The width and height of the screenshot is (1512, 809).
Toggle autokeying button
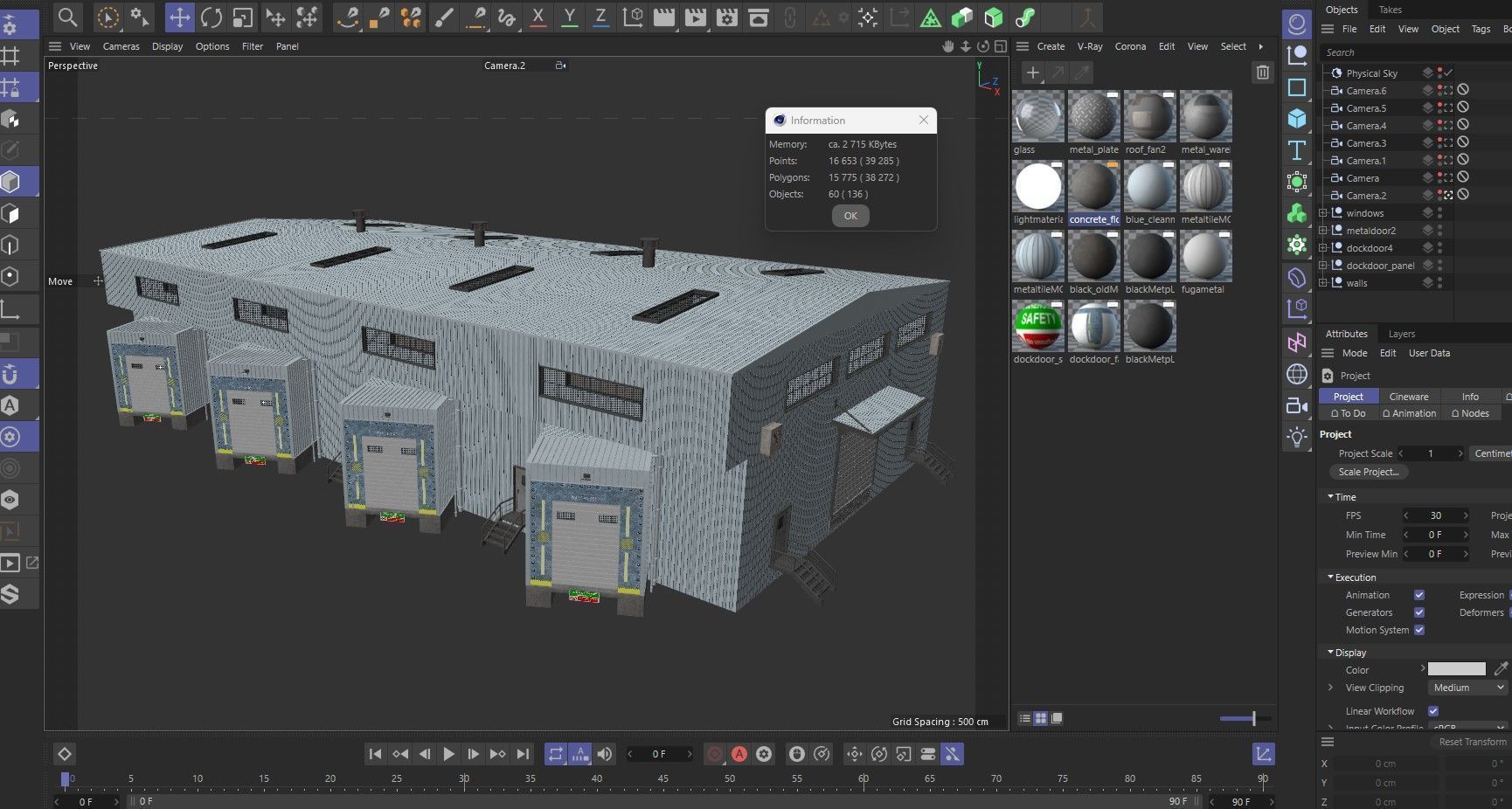[739, 754]
